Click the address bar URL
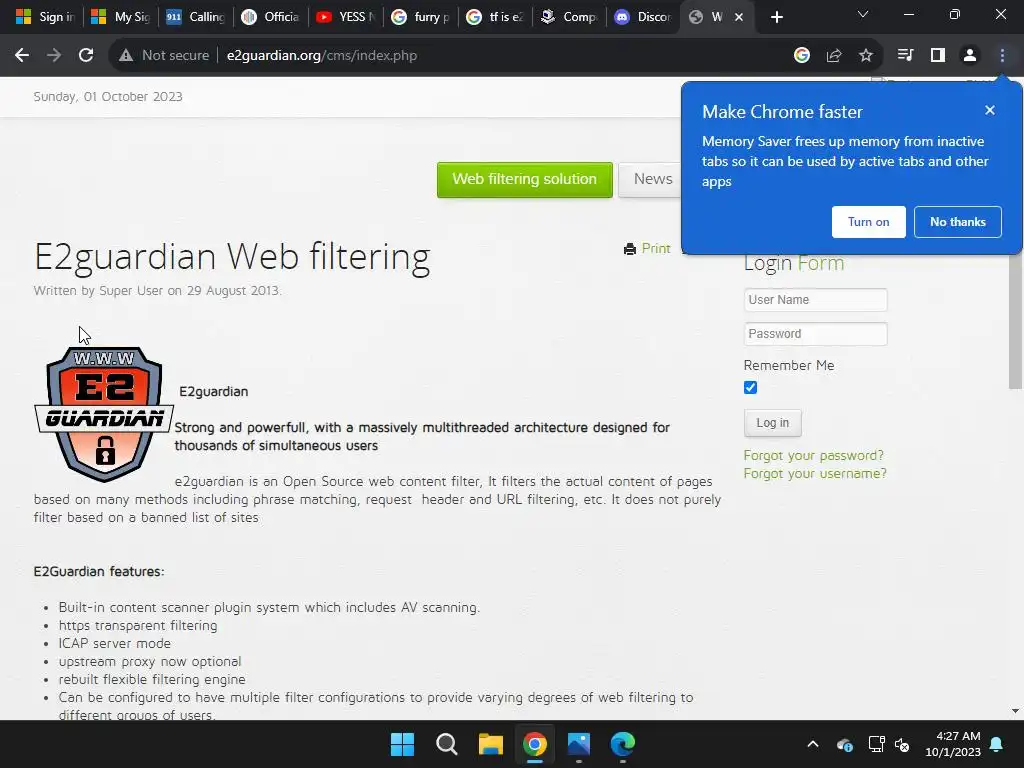 tap(321, 56)
